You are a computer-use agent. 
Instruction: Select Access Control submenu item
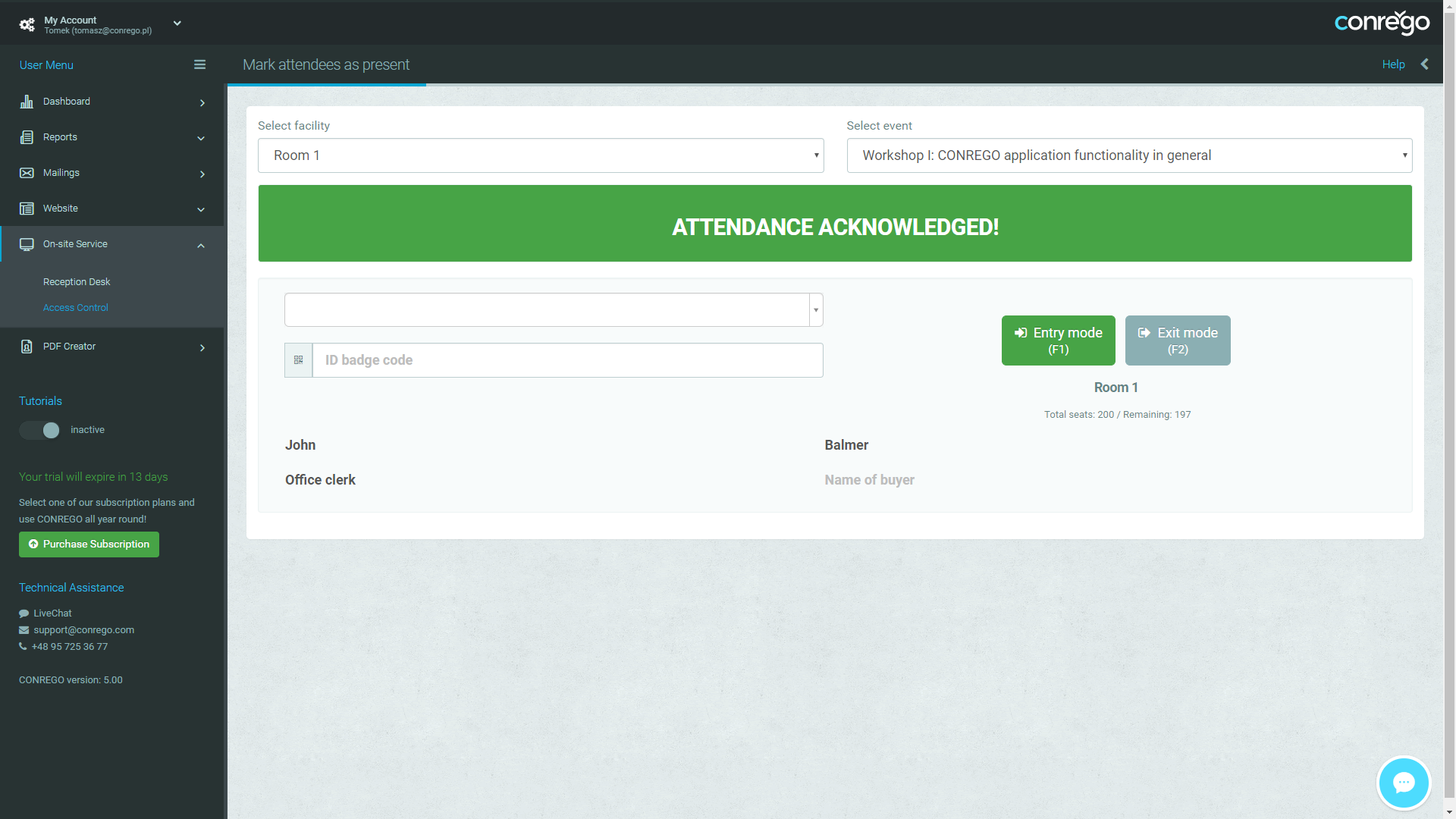pyautogui.click(x=76, y=307)
